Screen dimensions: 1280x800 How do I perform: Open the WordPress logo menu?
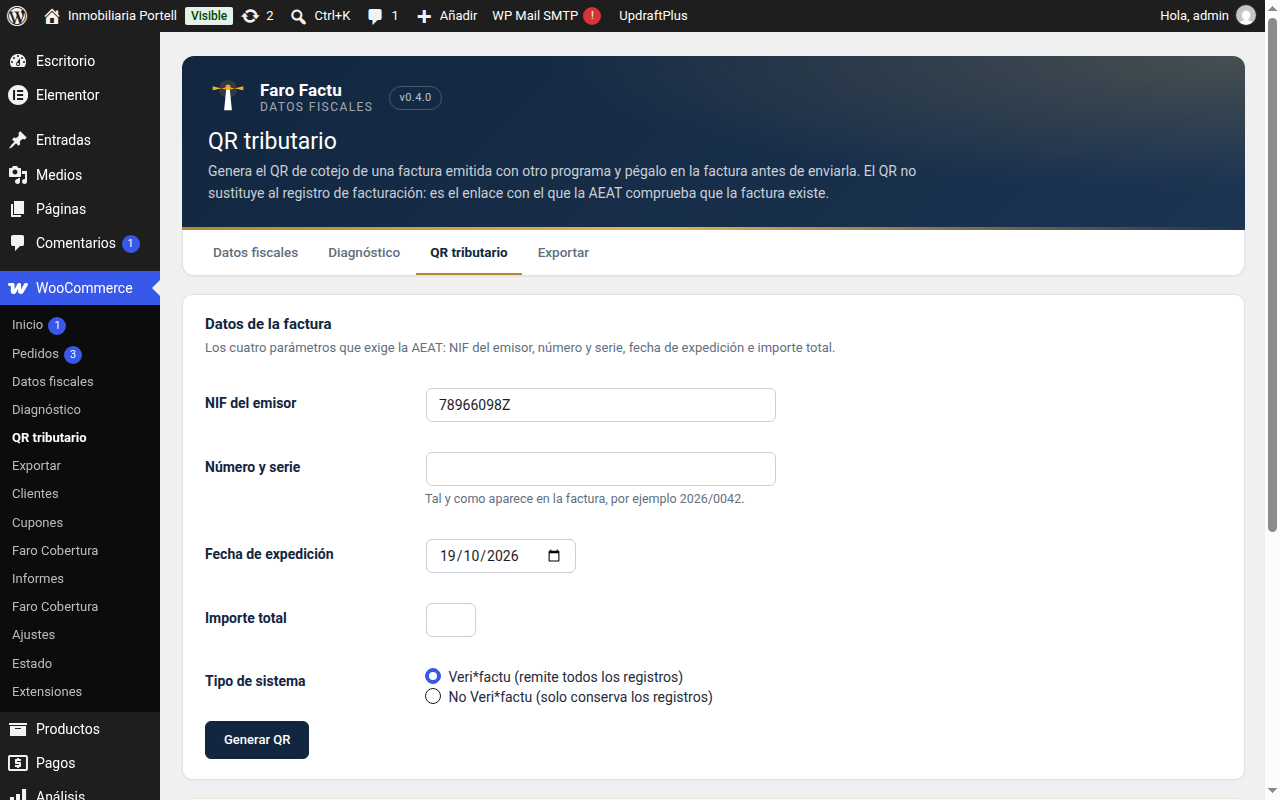(17, 16)
